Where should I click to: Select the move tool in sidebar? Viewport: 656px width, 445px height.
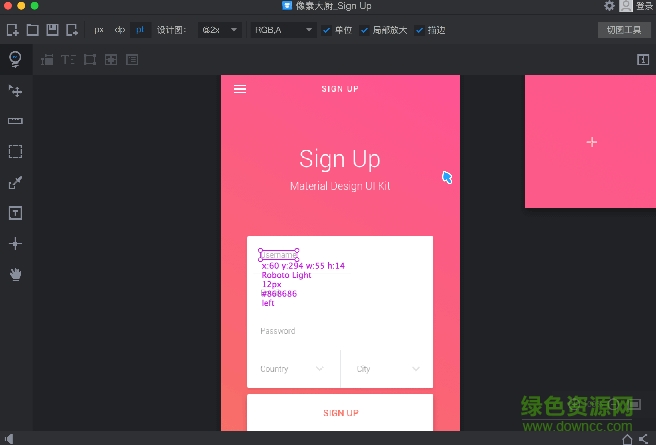click(15, 91)
